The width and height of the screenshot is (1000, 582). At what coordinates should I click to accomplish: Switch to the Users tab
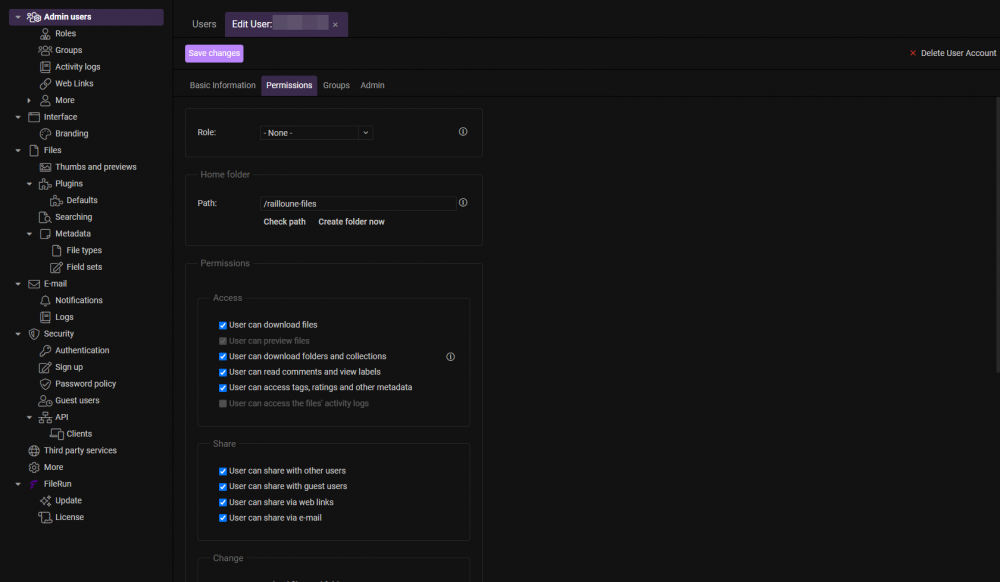204,24
